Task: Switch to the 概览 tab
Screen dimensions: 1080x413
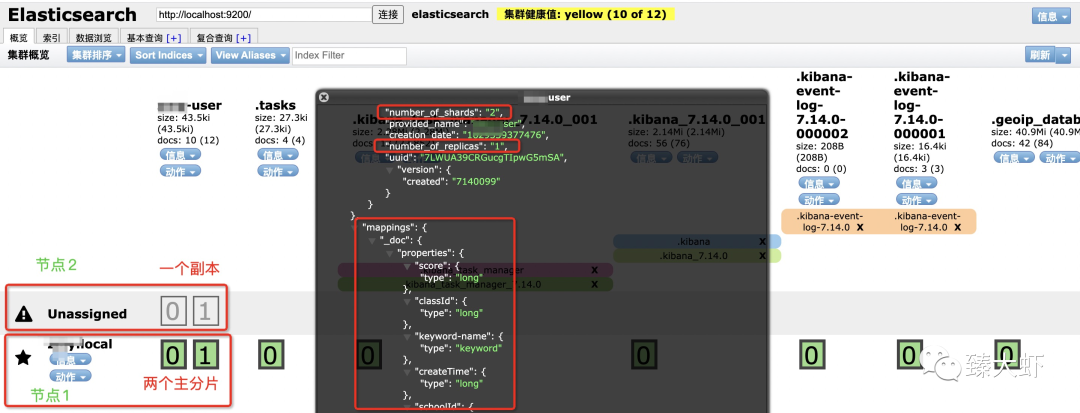Action: tap(17, 37)
